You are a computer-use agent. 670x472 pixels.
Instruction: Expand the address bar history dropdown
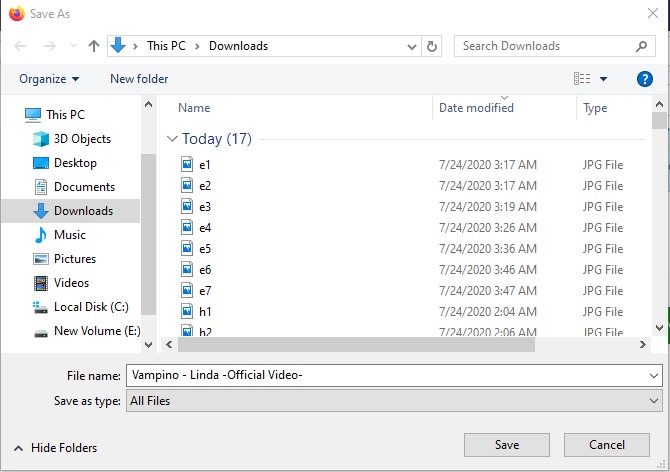click(412, 47)
